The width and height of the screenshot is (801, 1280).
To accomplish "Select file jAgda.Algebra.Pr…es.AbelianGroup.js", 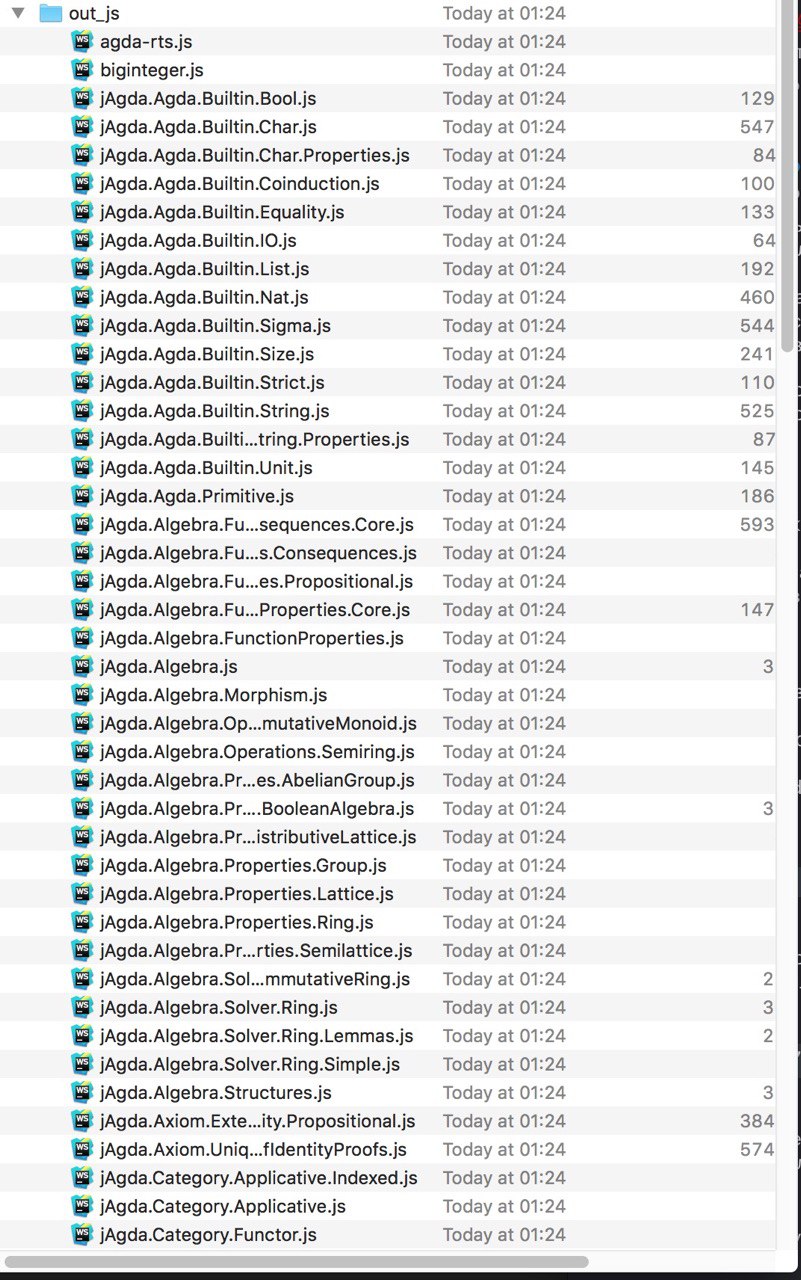I will pyautogui.click(x=258, y=780).
